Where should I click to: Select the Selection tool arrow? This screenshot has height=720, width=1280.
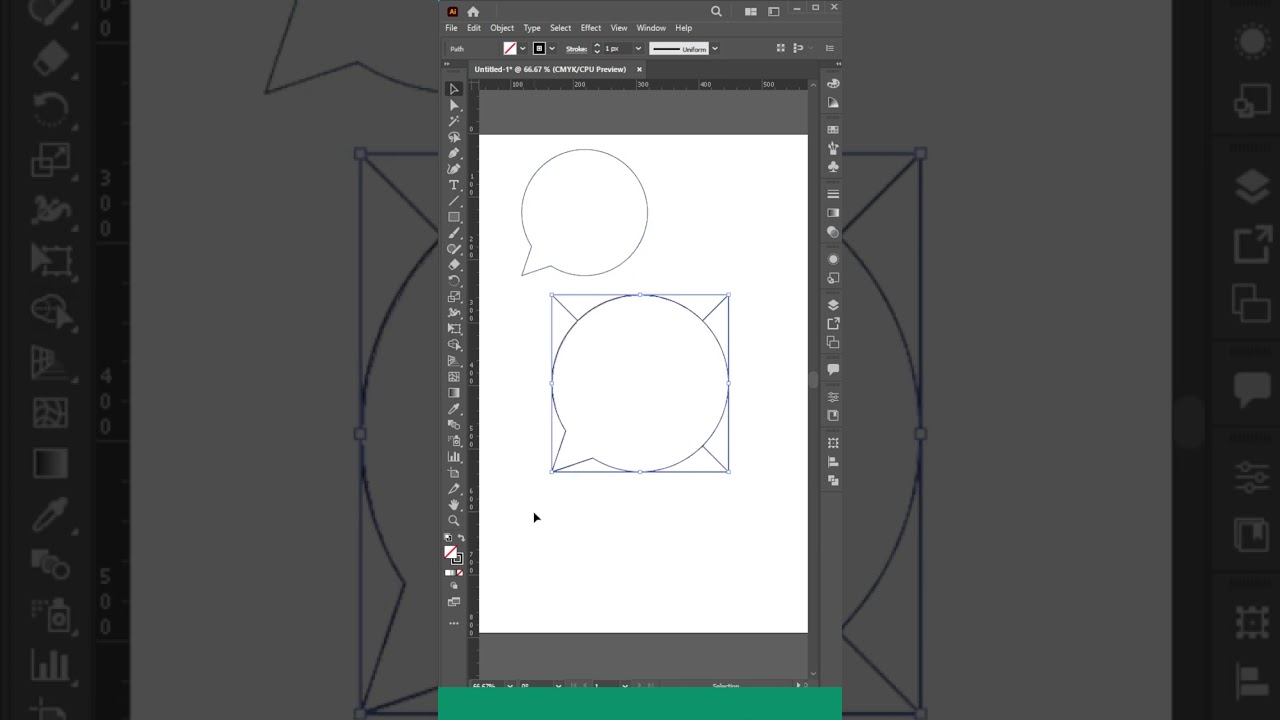pos(454,89)
